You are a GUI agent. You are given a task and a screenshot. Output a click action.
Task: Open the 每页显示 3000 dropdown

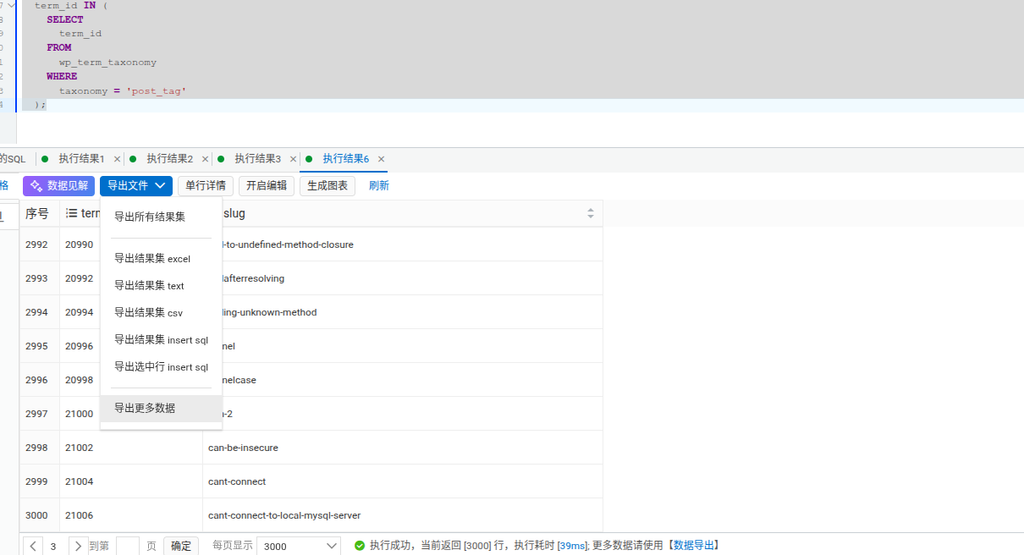coord(298,546)
